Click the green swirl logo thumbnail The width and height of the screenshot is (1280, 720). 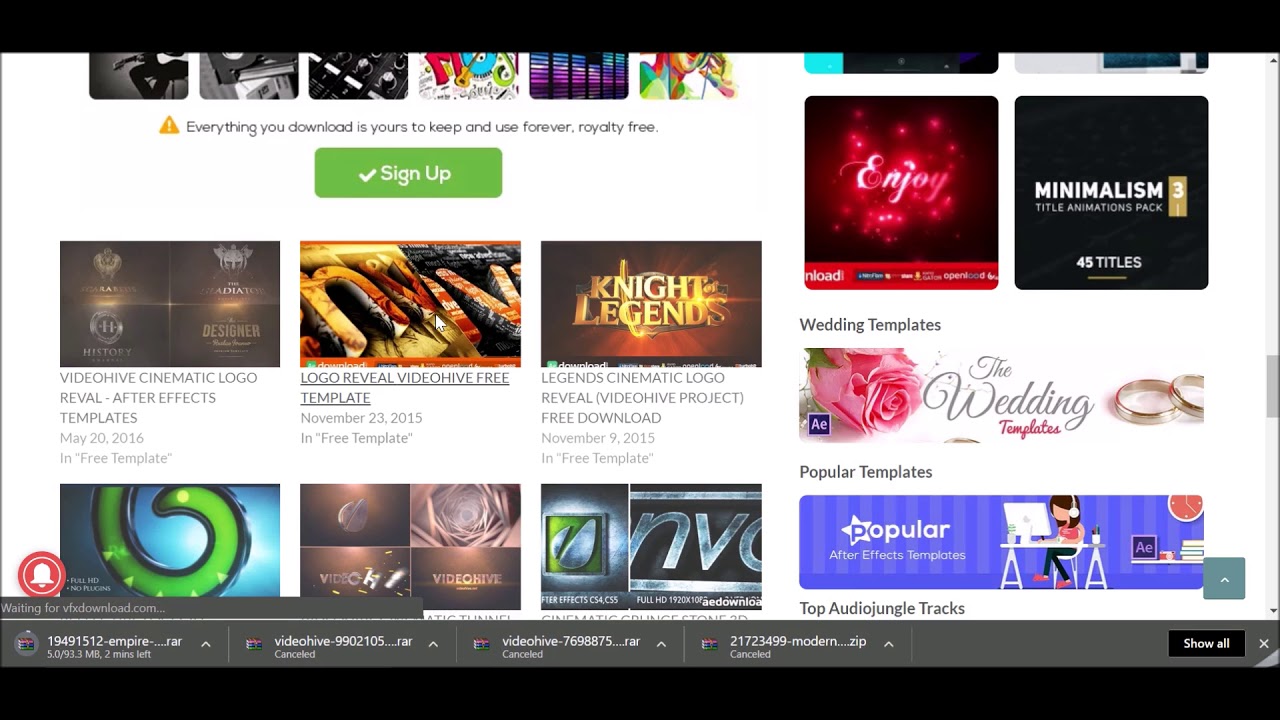click(x=170, y=546)
